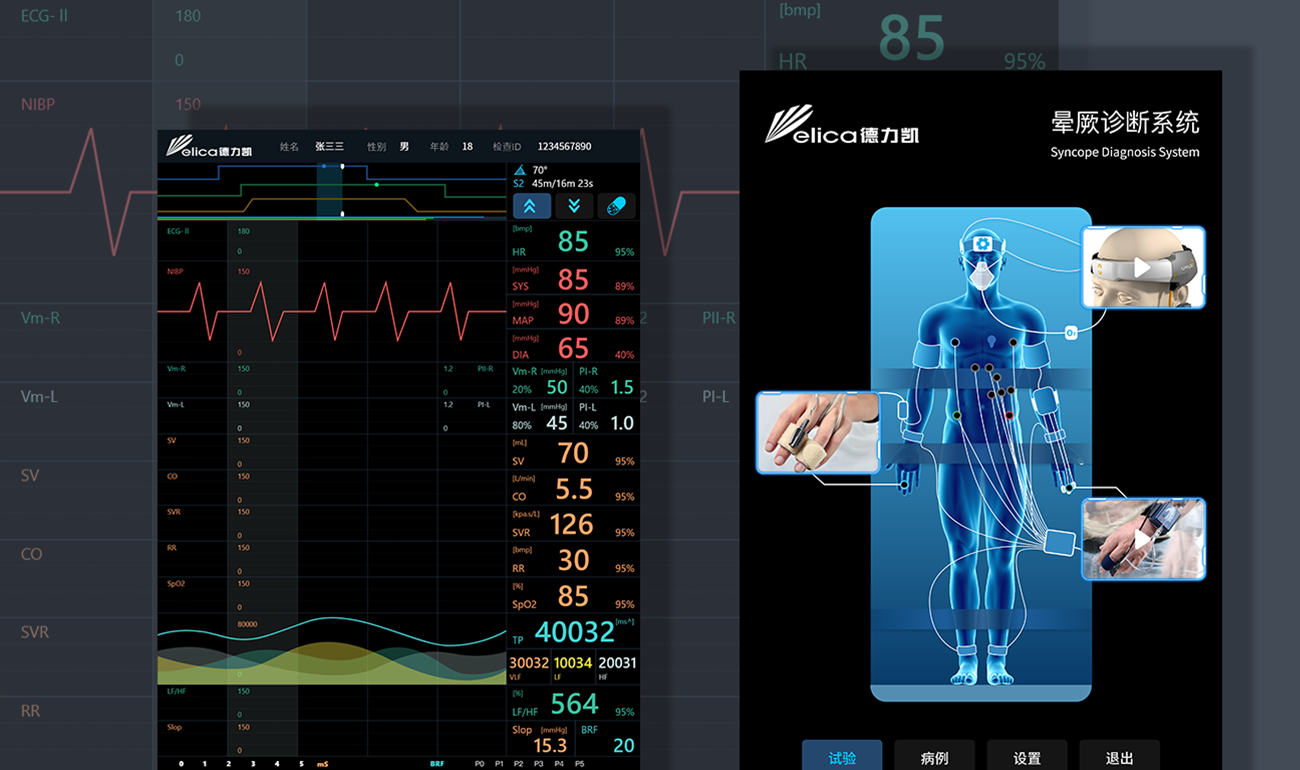
Task: Select phase marker P3 on bottom axis
Action: coord(539,764)
